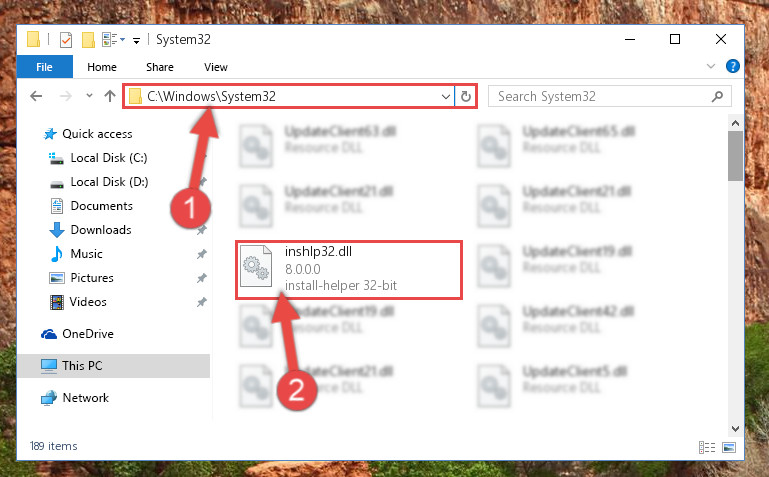Open the Help question mark icon
Viewport: 769px width, 477px height.
[x=732, y=66]
